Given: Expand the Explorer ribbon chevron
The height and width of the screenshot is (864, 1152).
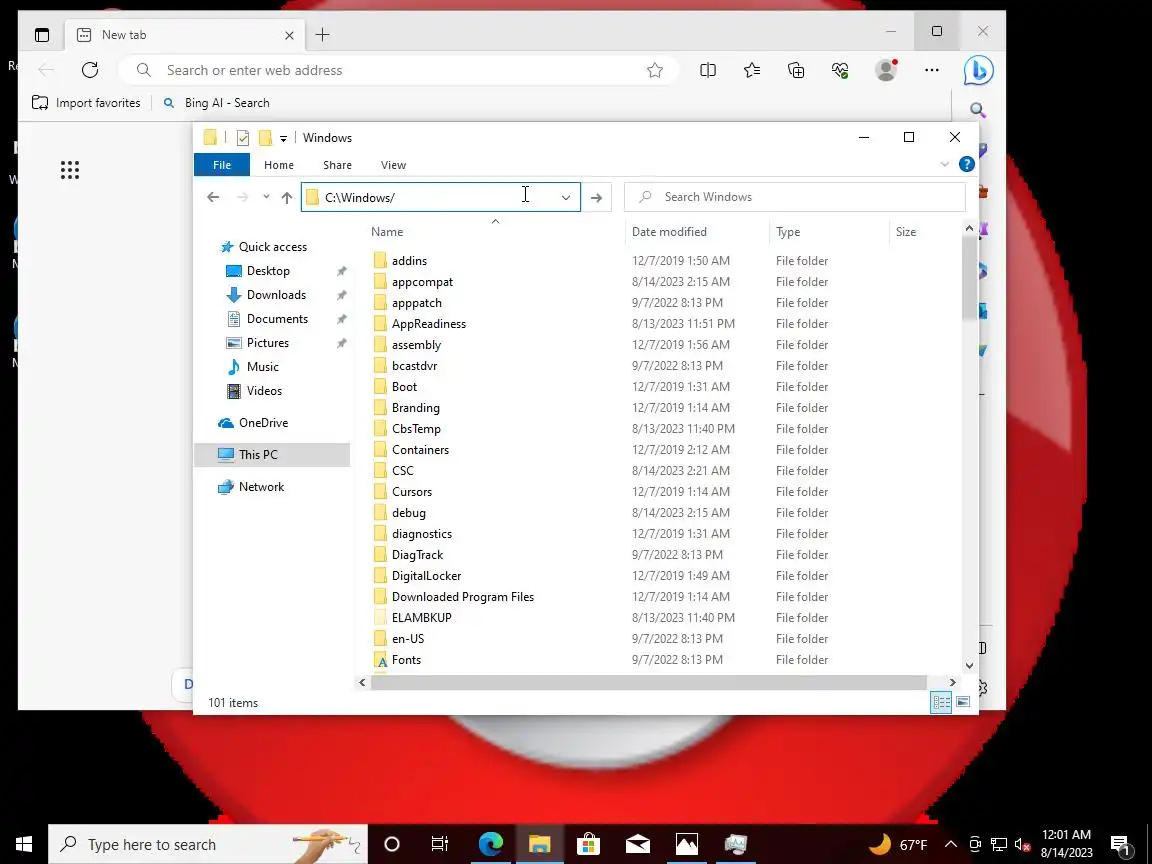Looking at the screenshot, I should point(945,165).
